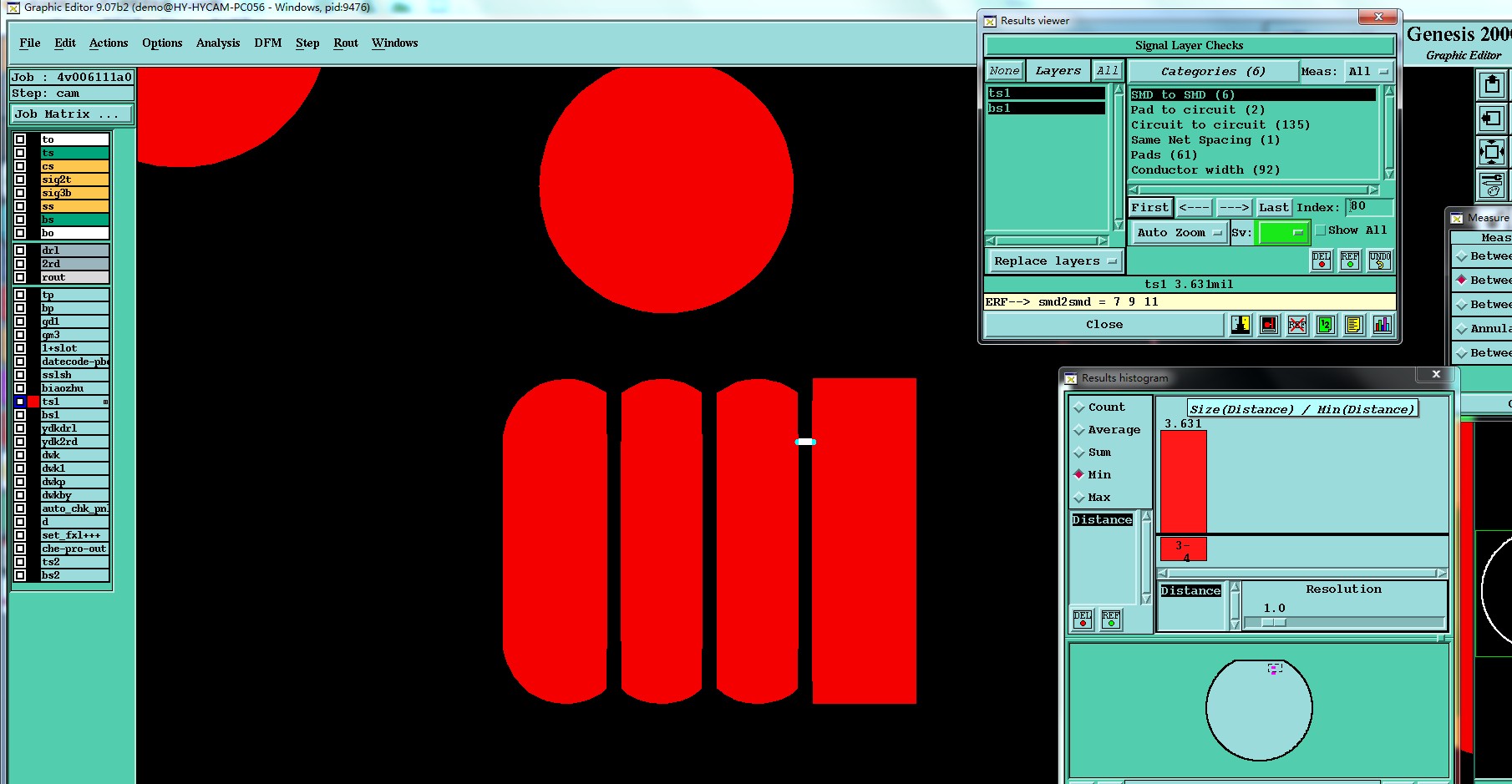The height and width of the screenshot is (784, 1512).
Task: Toggle visibility box for layer rout
Action: (20, 277)
